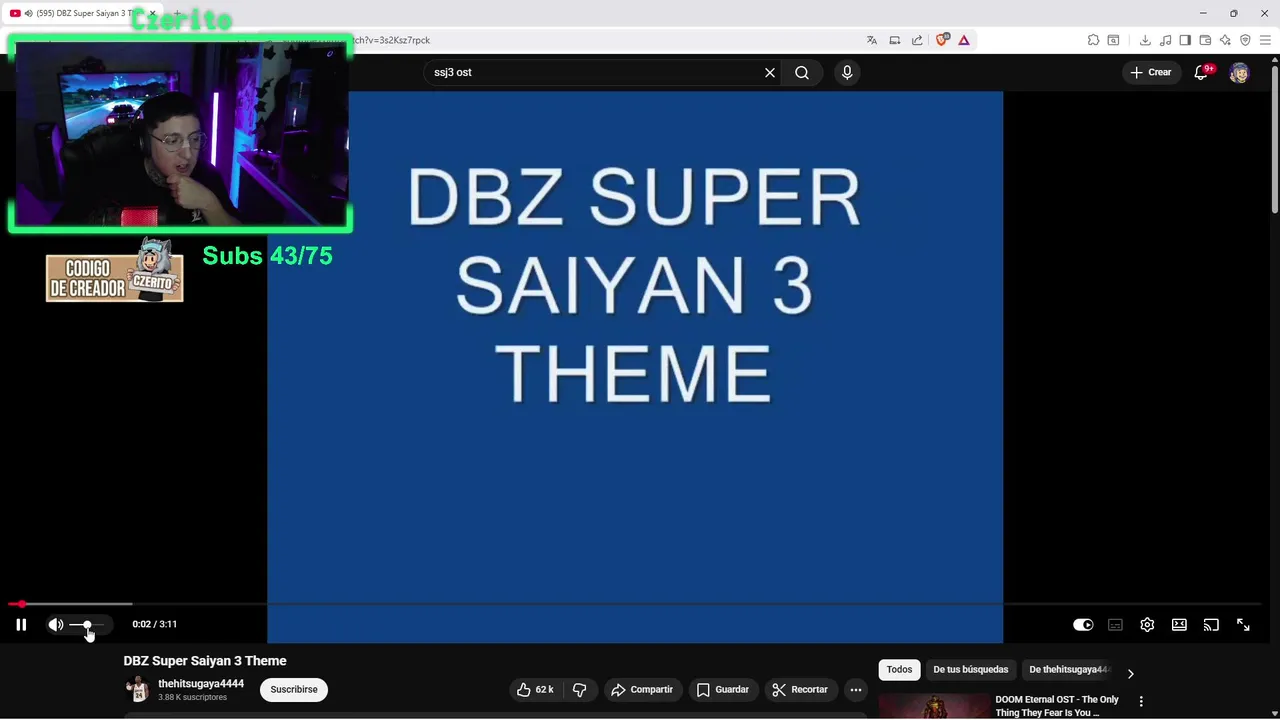Open media control music note icon
The width and height of the screenshot is (1280, 720).
tap(1165, 40)
